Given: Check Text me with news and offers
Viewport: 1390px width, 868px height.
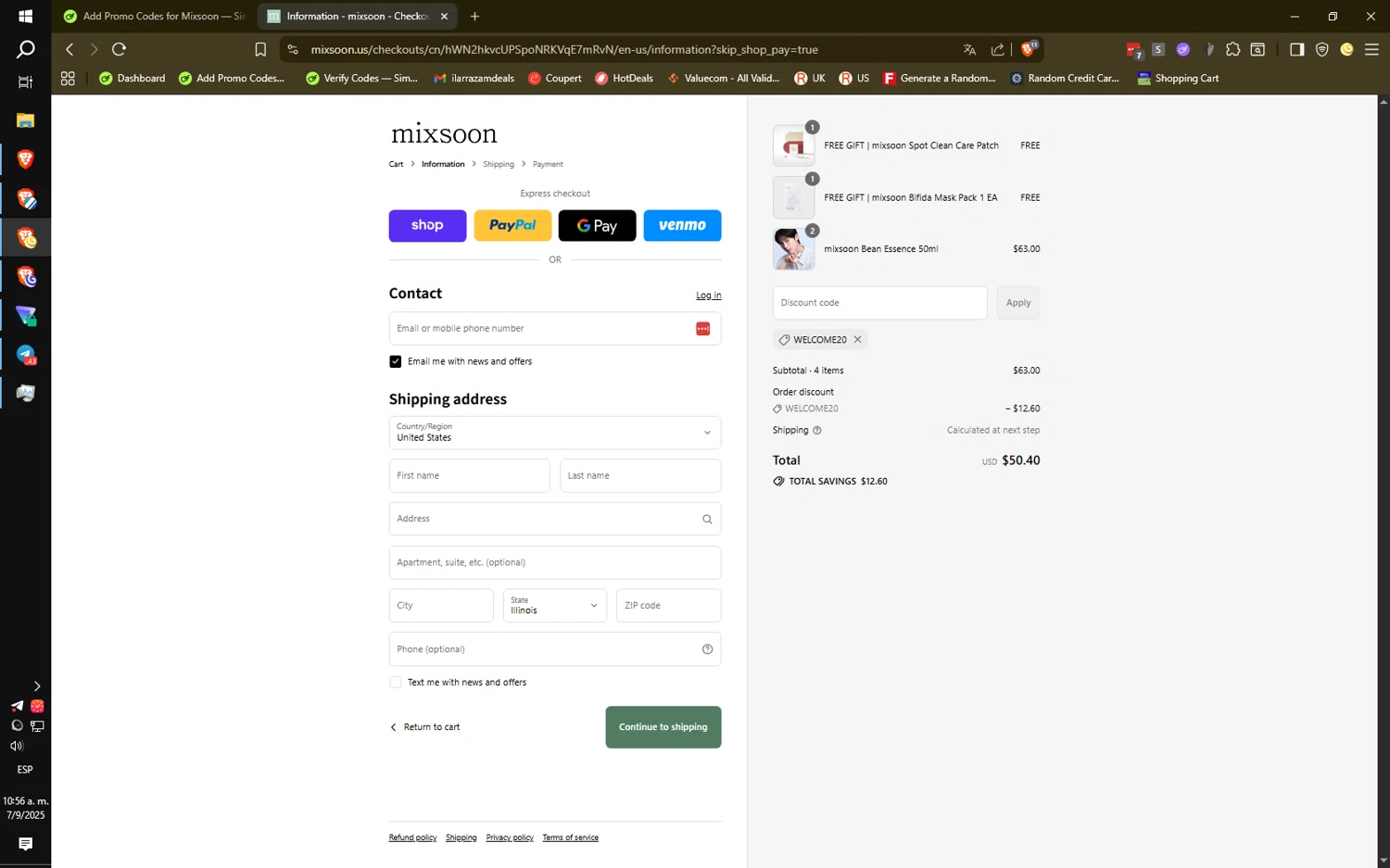Looking at the screenshot, I should (x=396, y=682).
